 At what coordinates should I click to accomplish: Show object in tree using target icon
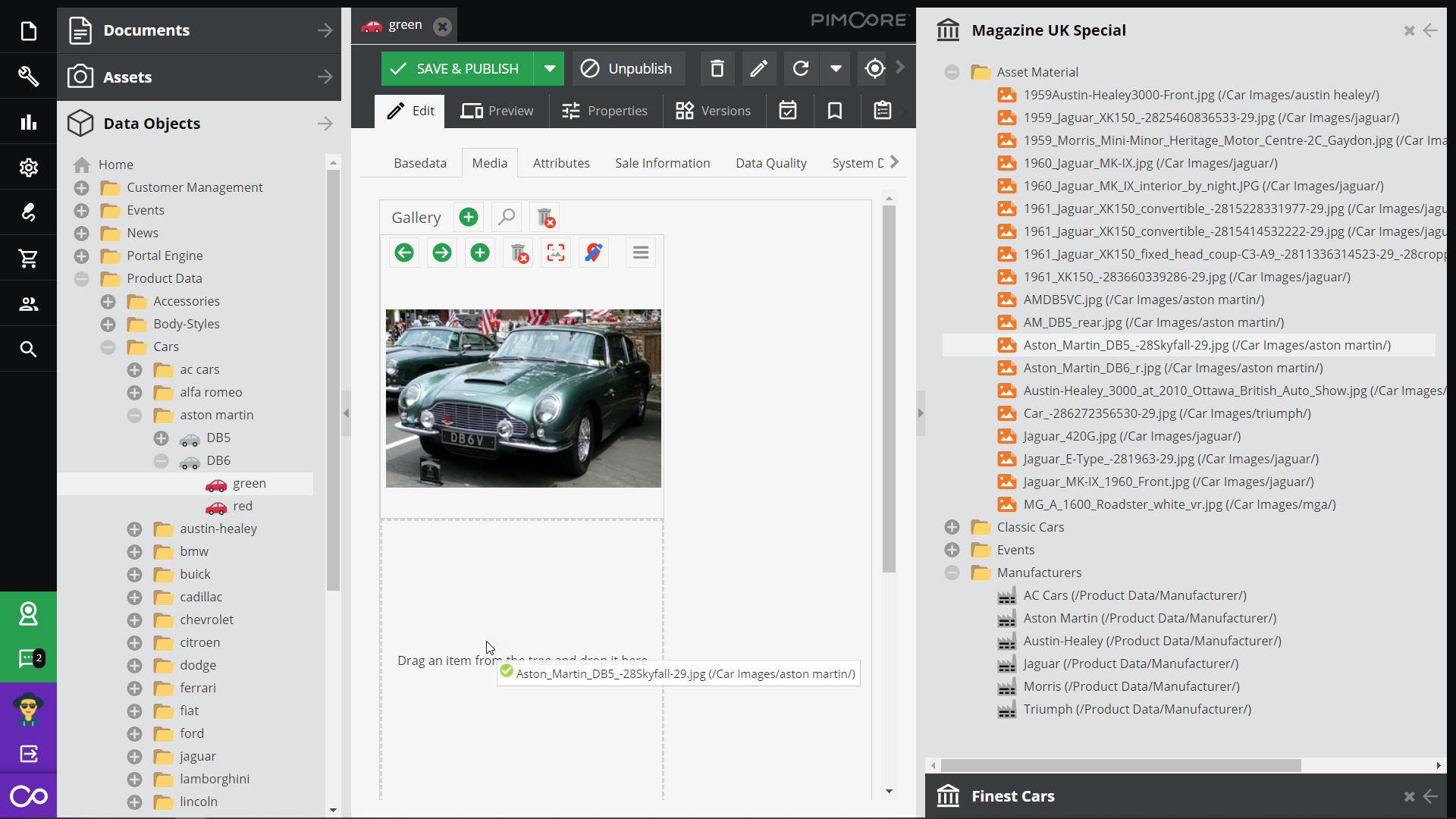point(874,69)
